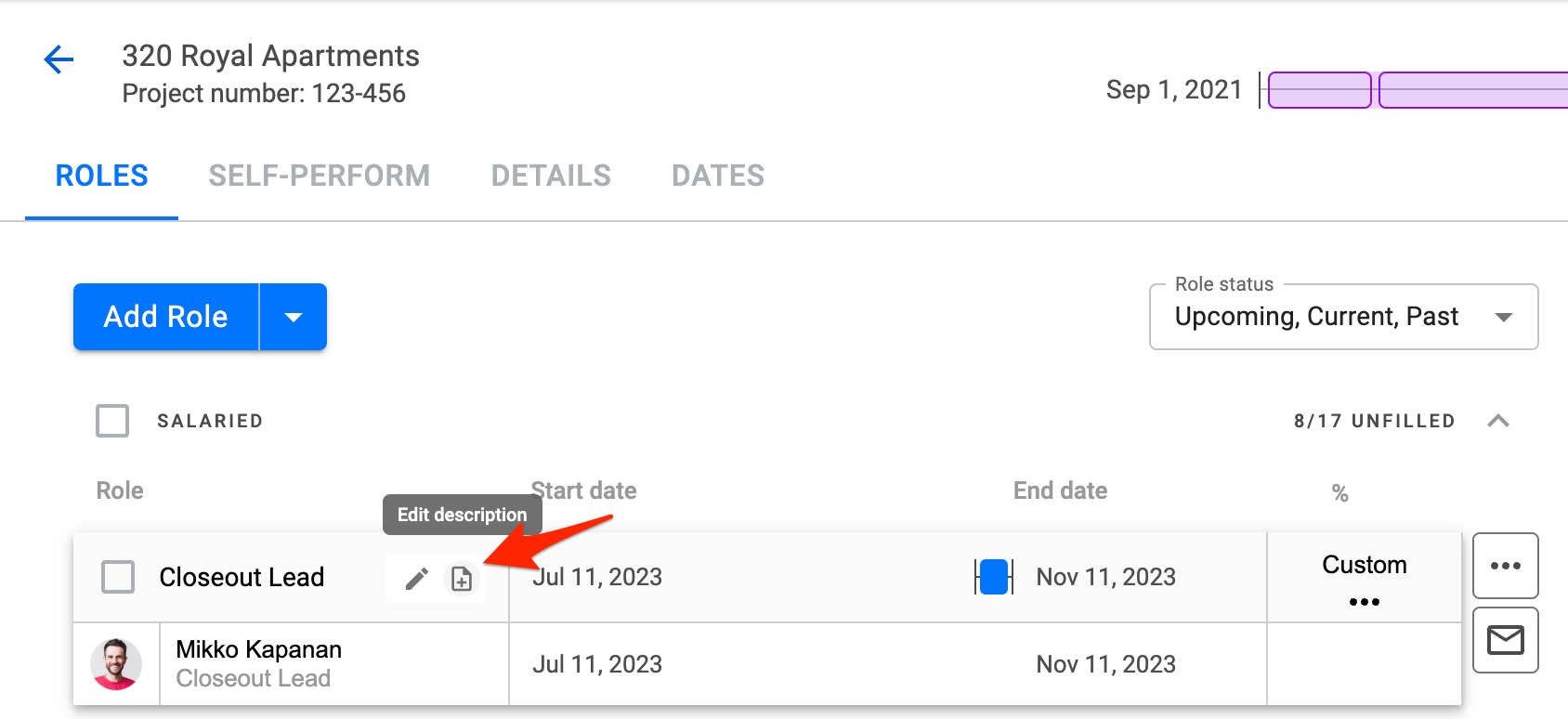1568x719 pixels.
Task: Click Mikko Kapanan's profile avatar
Action: coord(115,663)
